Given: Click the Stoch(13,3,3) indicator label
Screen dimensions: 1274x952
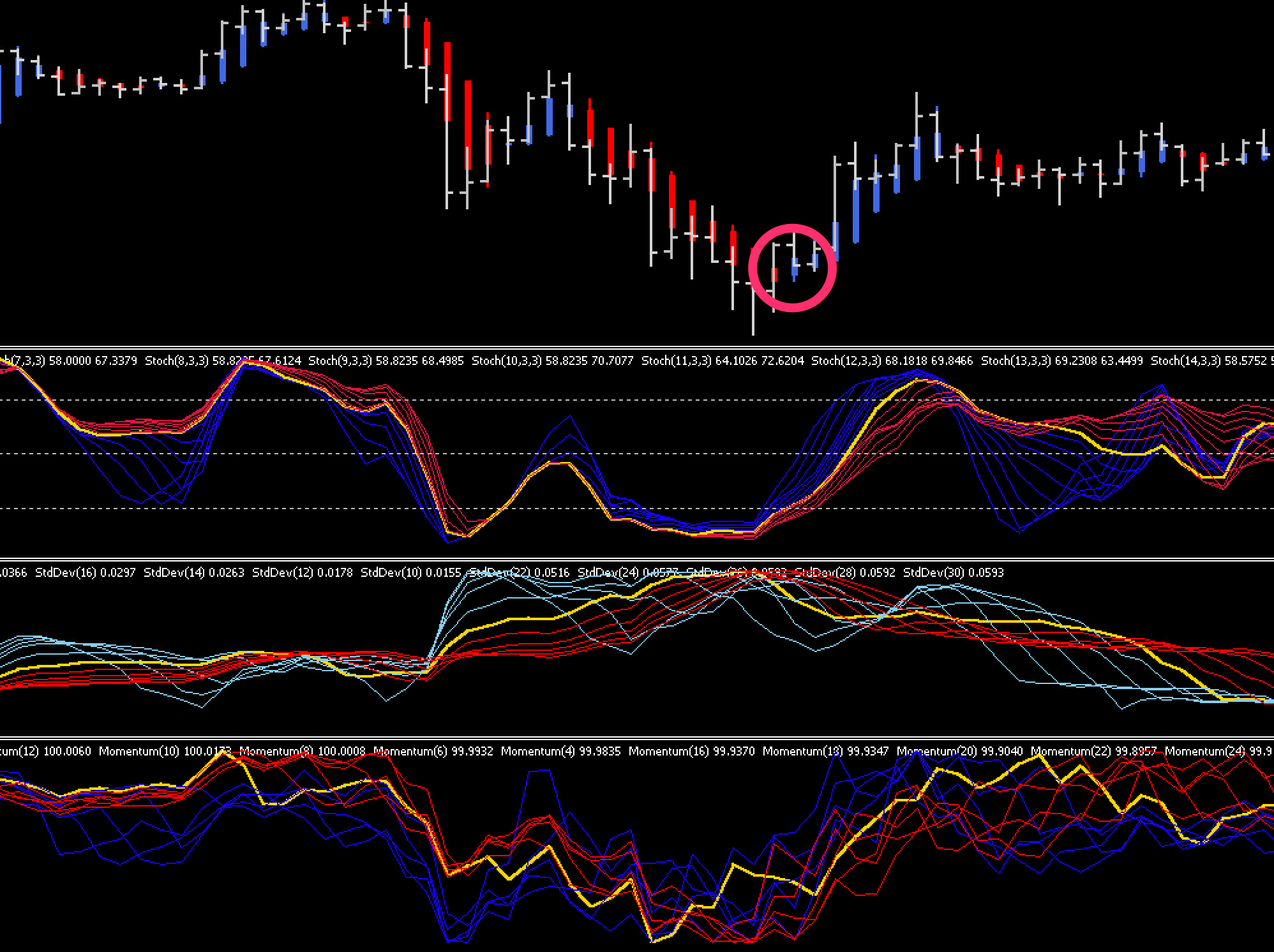Looking at the screenshot, I should (x=1015, y=361).
